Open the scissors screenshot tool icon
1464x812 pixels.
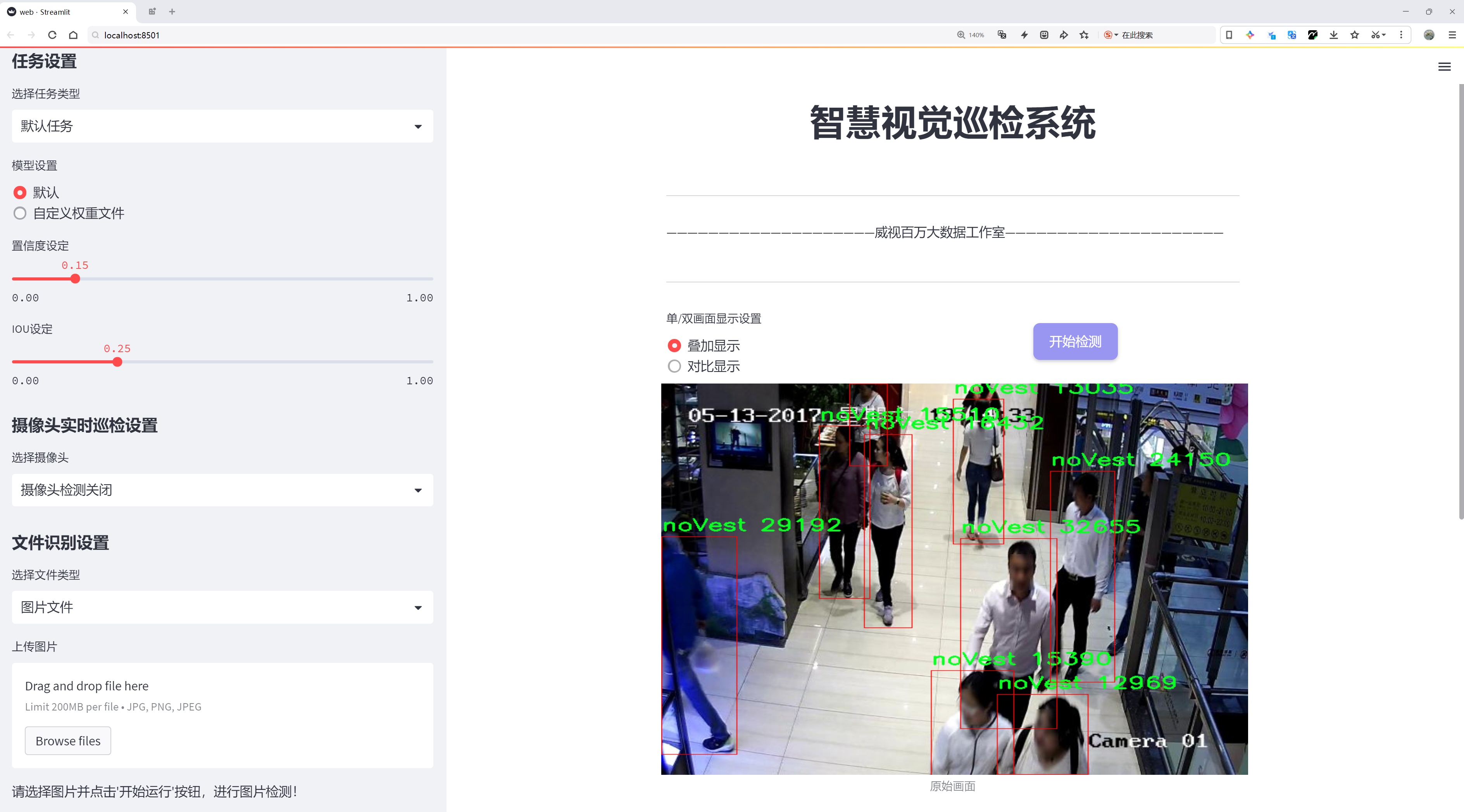coord(1375,35)
